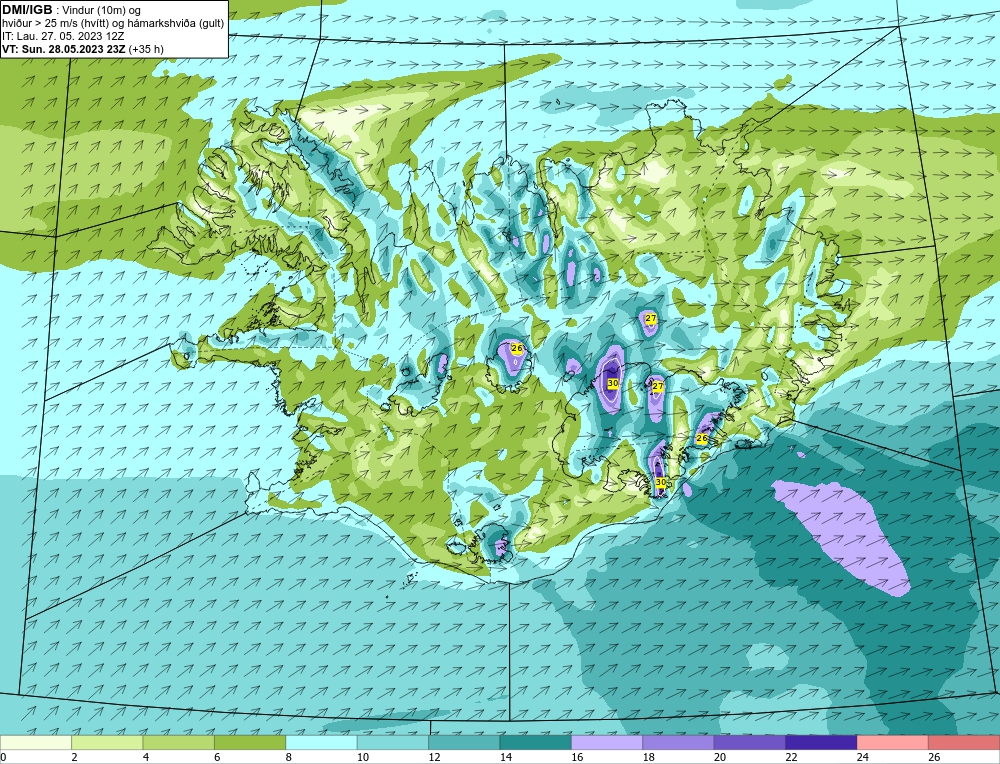Click yellow gust label 27 north of Vatnajökull
This screenshot has height=764, width=1000.
click(651, 318)
